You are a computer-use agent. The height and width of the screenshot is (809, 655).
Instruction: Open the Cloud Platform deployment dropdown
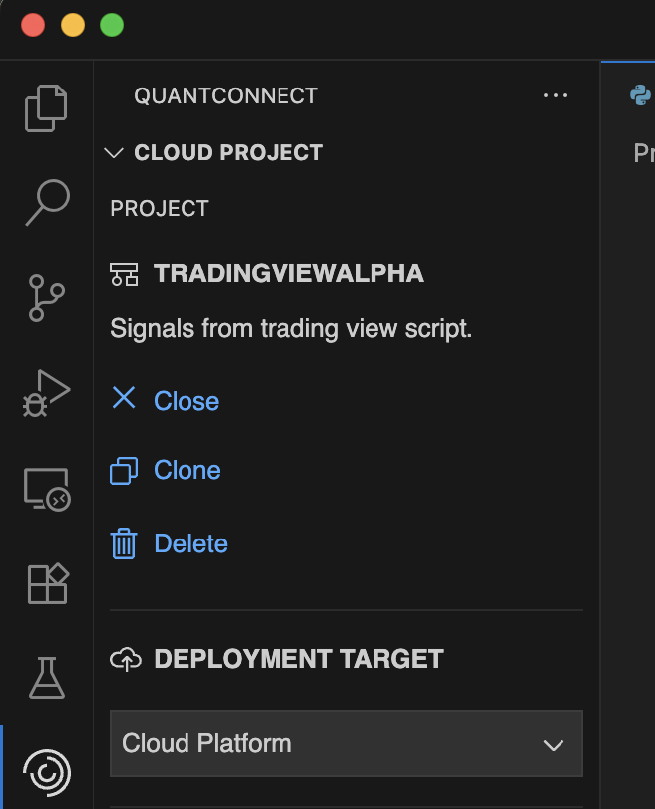(346, 744)
